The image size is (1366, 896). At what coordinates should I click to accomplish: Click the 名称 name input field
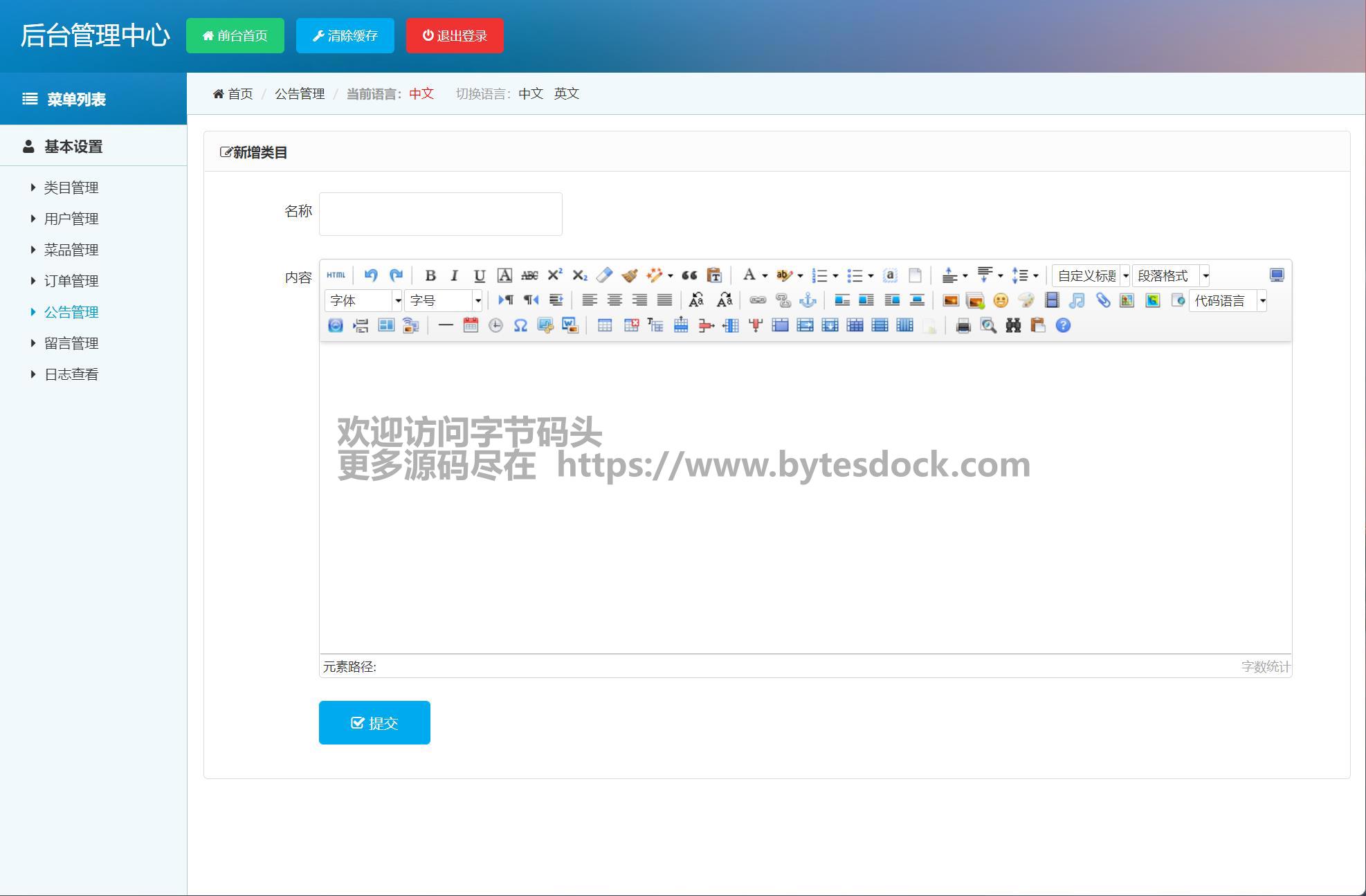(440, 214)
